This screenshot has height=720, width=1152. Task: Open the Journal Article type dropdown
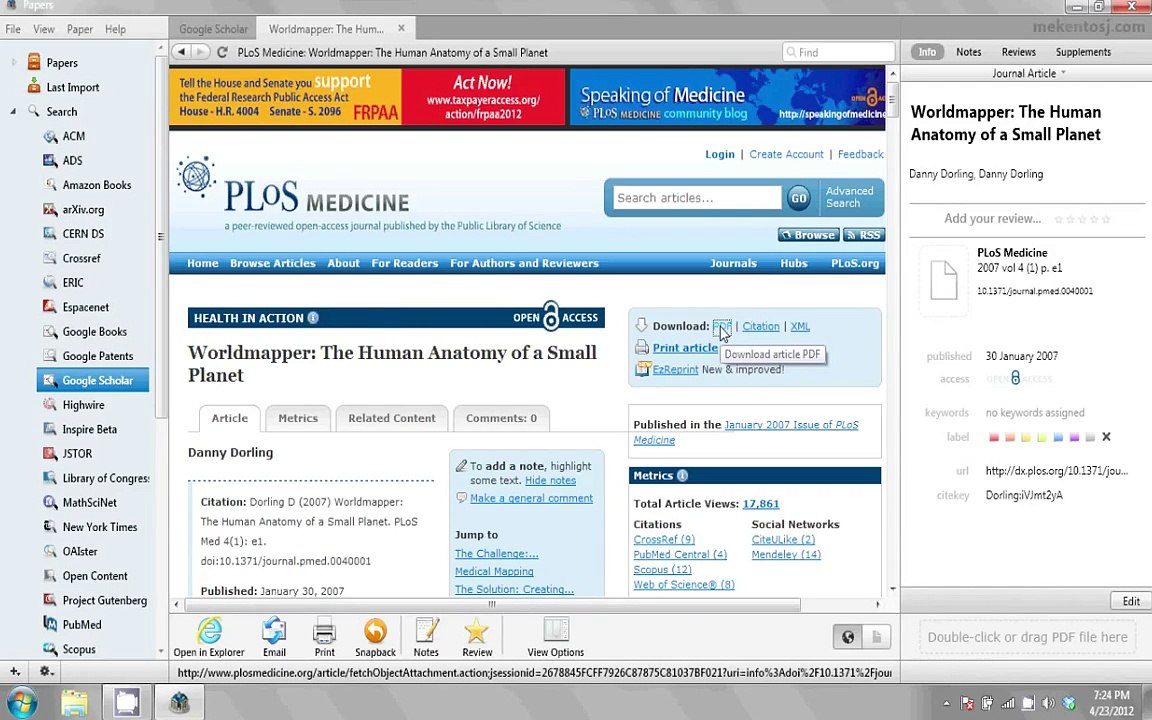tap(1028, 73)
